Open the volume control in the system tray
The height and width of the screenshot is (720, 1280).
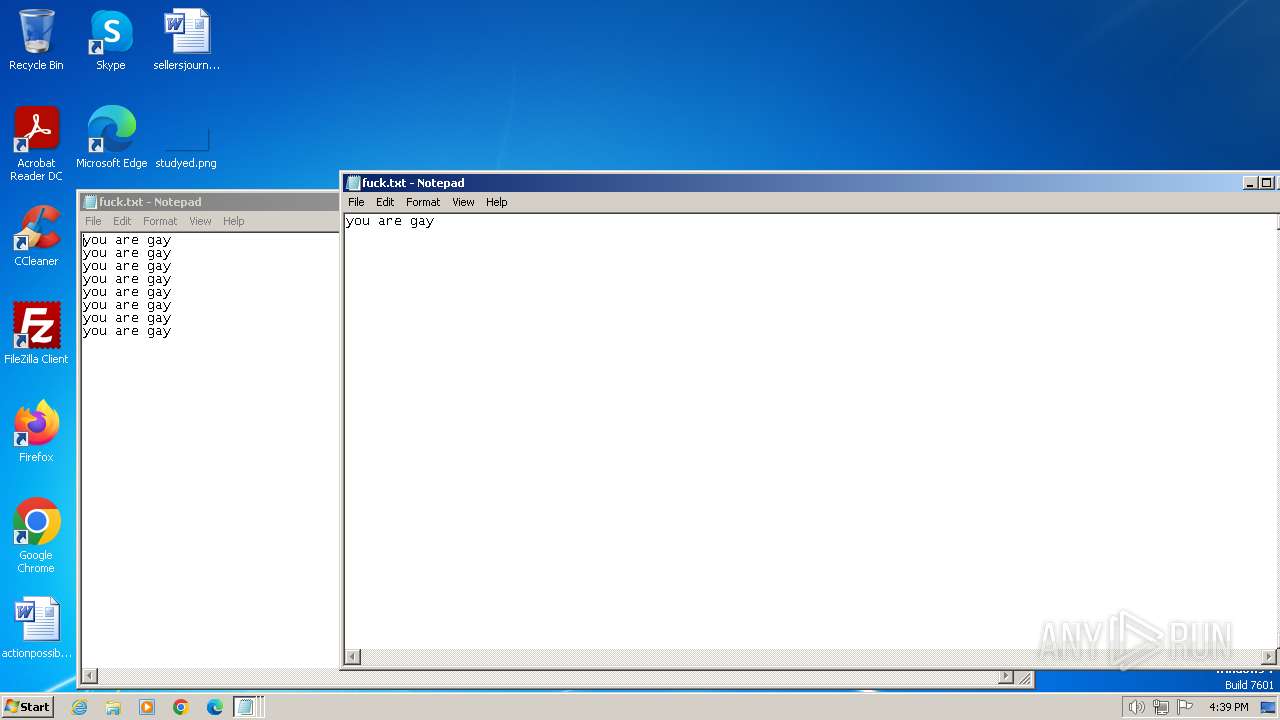1136,707
